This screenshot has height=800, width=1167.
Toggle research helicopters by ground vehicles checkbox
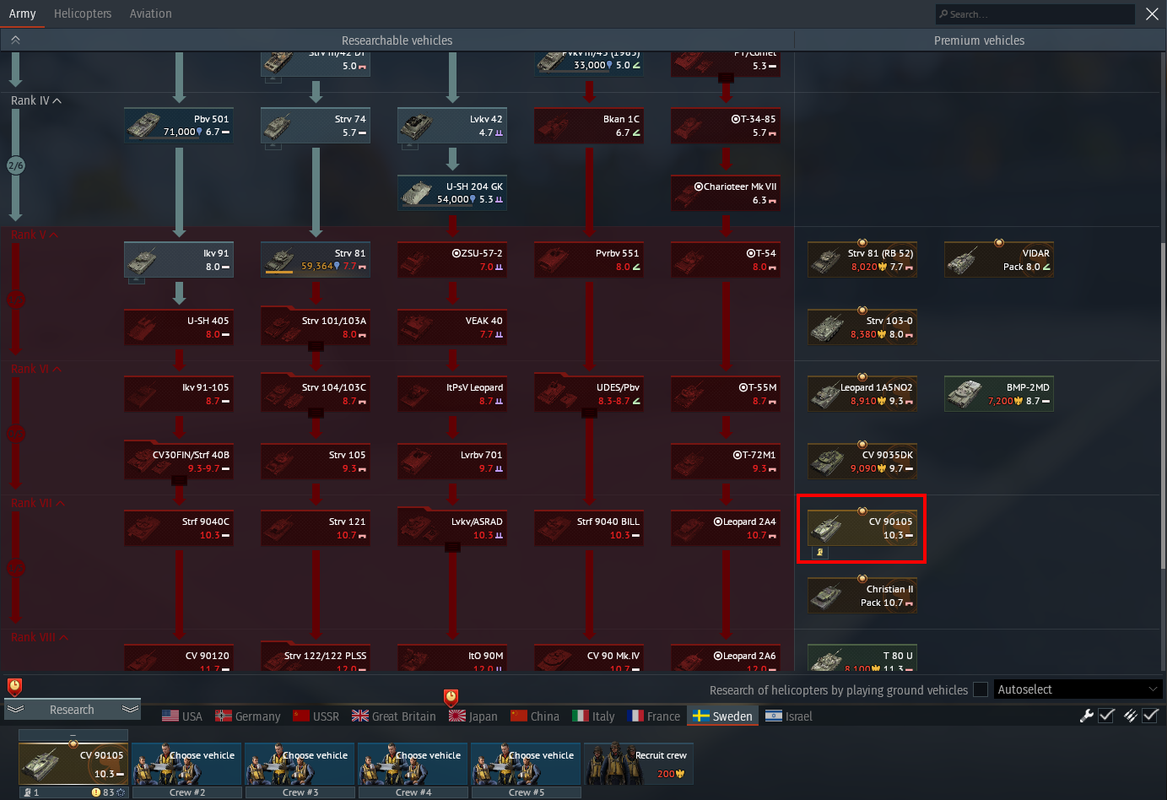point(980,690)
